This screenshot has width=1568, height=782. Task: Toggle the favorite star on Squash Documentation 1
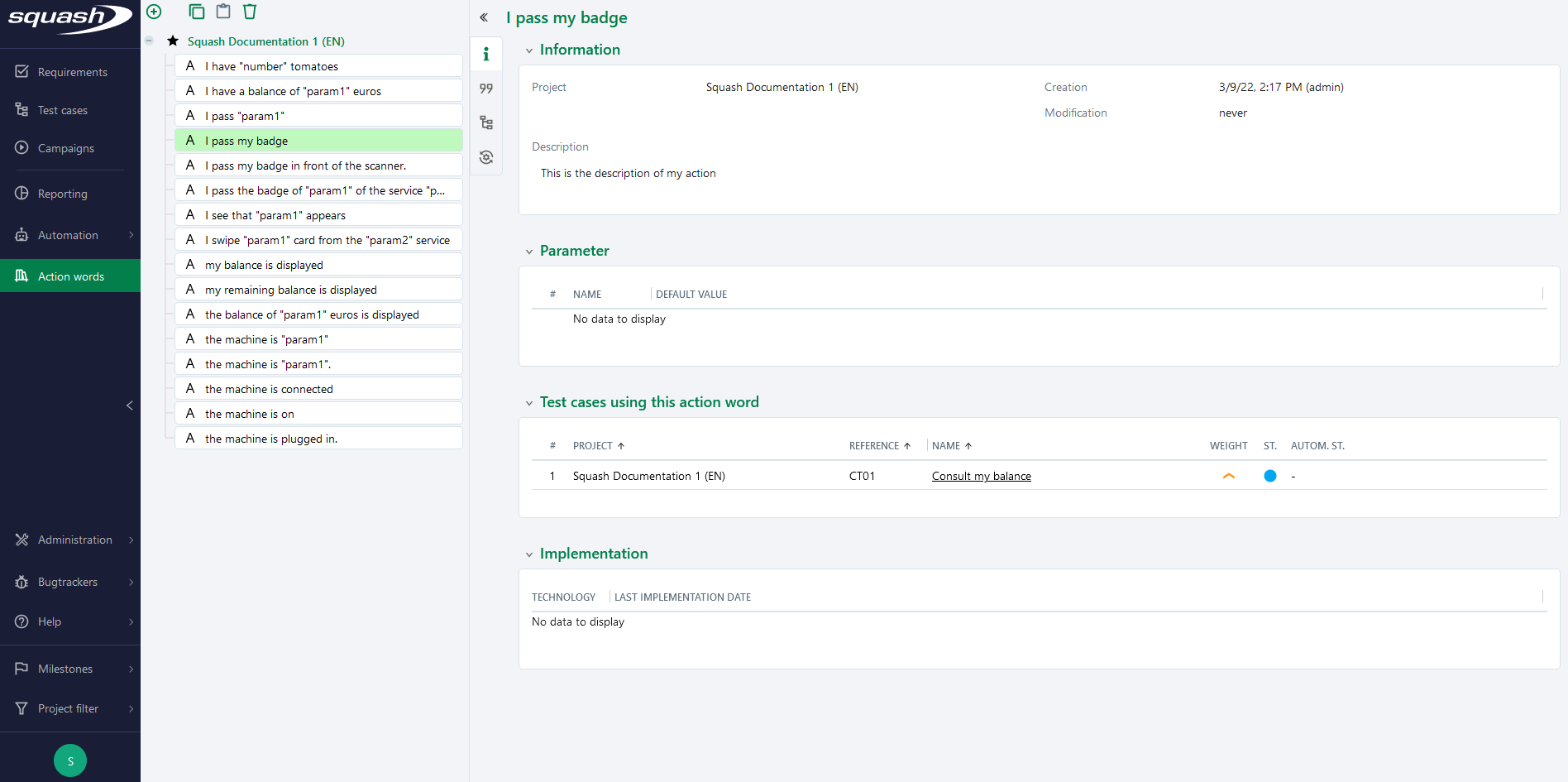tap(173, 40)
